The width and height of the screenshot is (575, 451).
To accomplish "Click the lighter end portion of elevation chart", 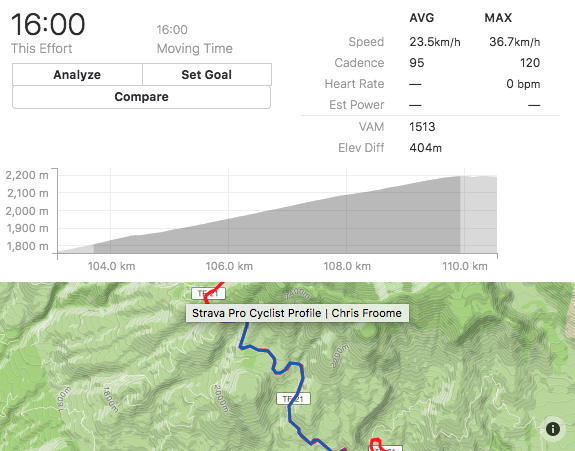I will click(479, 214).
